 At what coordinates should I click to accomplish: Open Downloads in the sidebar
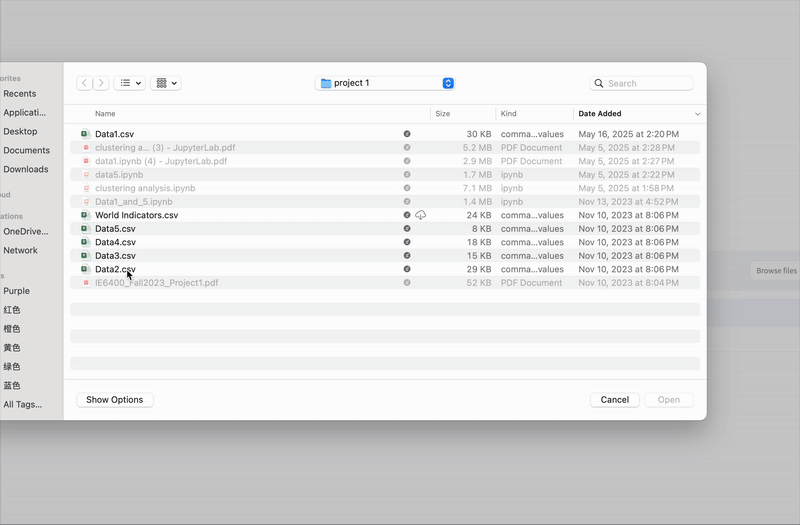tap(26, 169)
